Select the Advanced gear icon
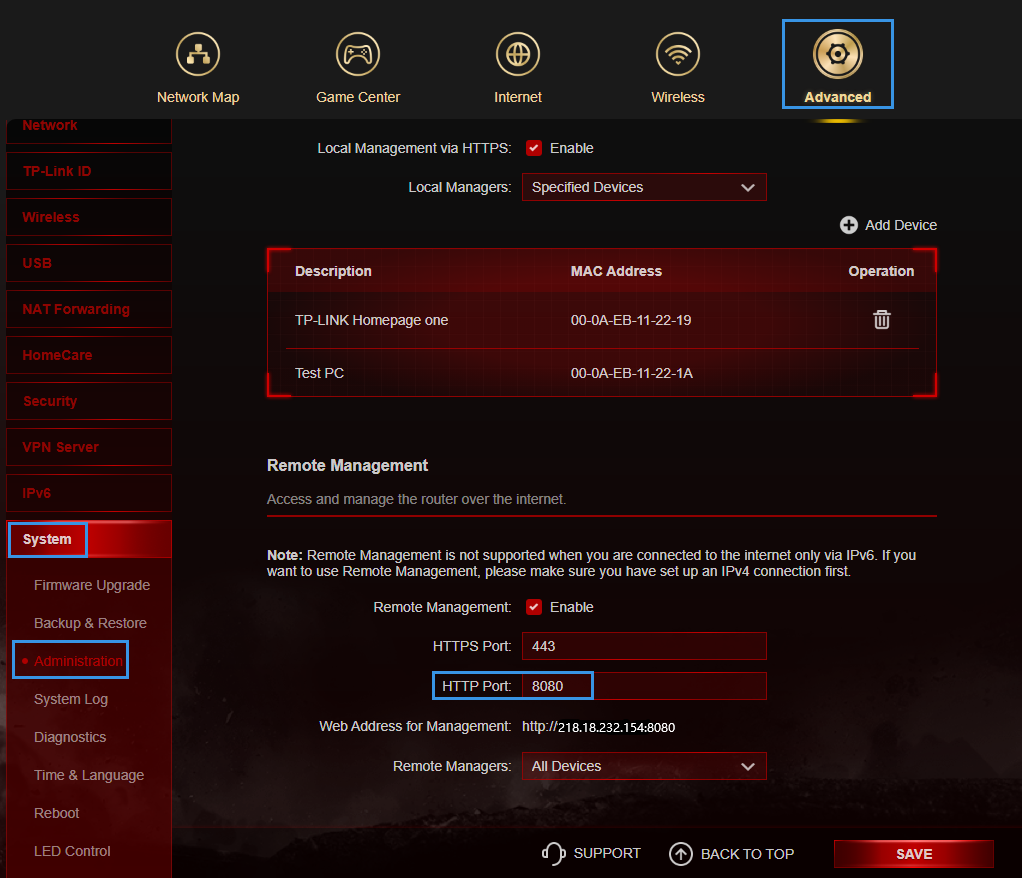The image size is (1022, 878). click(x=838, y=54)
